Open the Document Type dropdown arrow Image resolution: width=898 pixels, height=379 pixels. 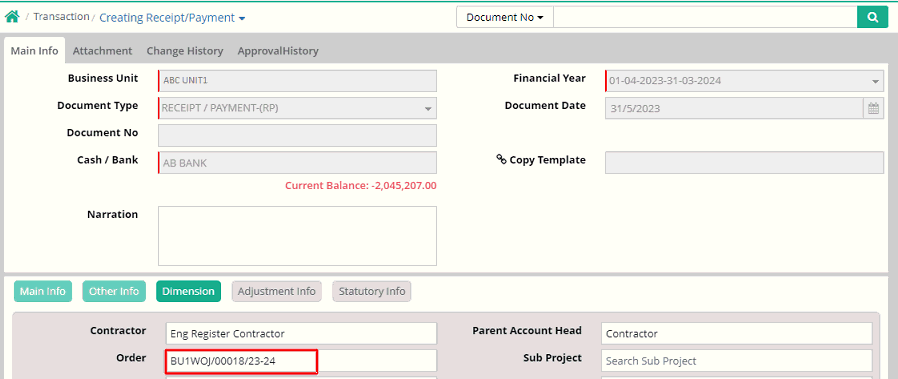428,108
